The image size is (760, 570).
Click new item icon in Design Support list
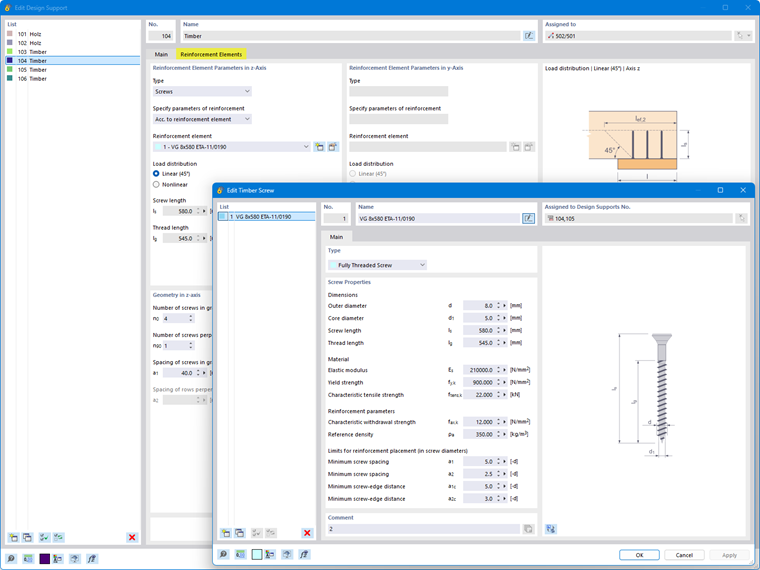14,537
